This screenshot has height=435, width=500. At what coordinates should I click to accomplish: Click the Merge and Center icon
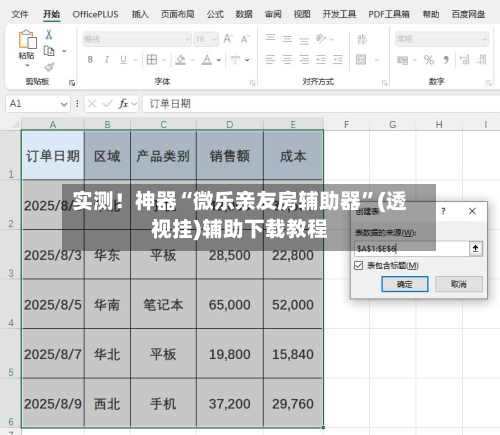pos(361,60)
